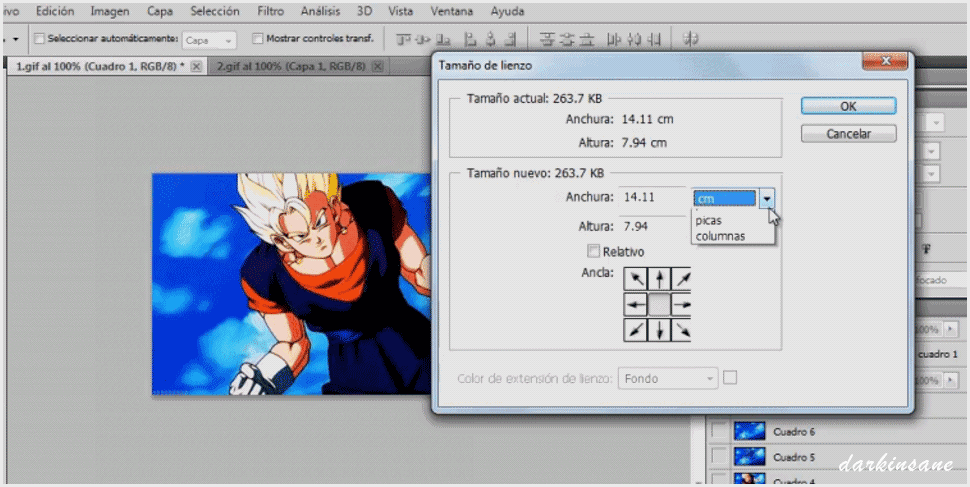
Task: Enable Seleccionar automáticamente checkbox
Action: tap(40, 39)
